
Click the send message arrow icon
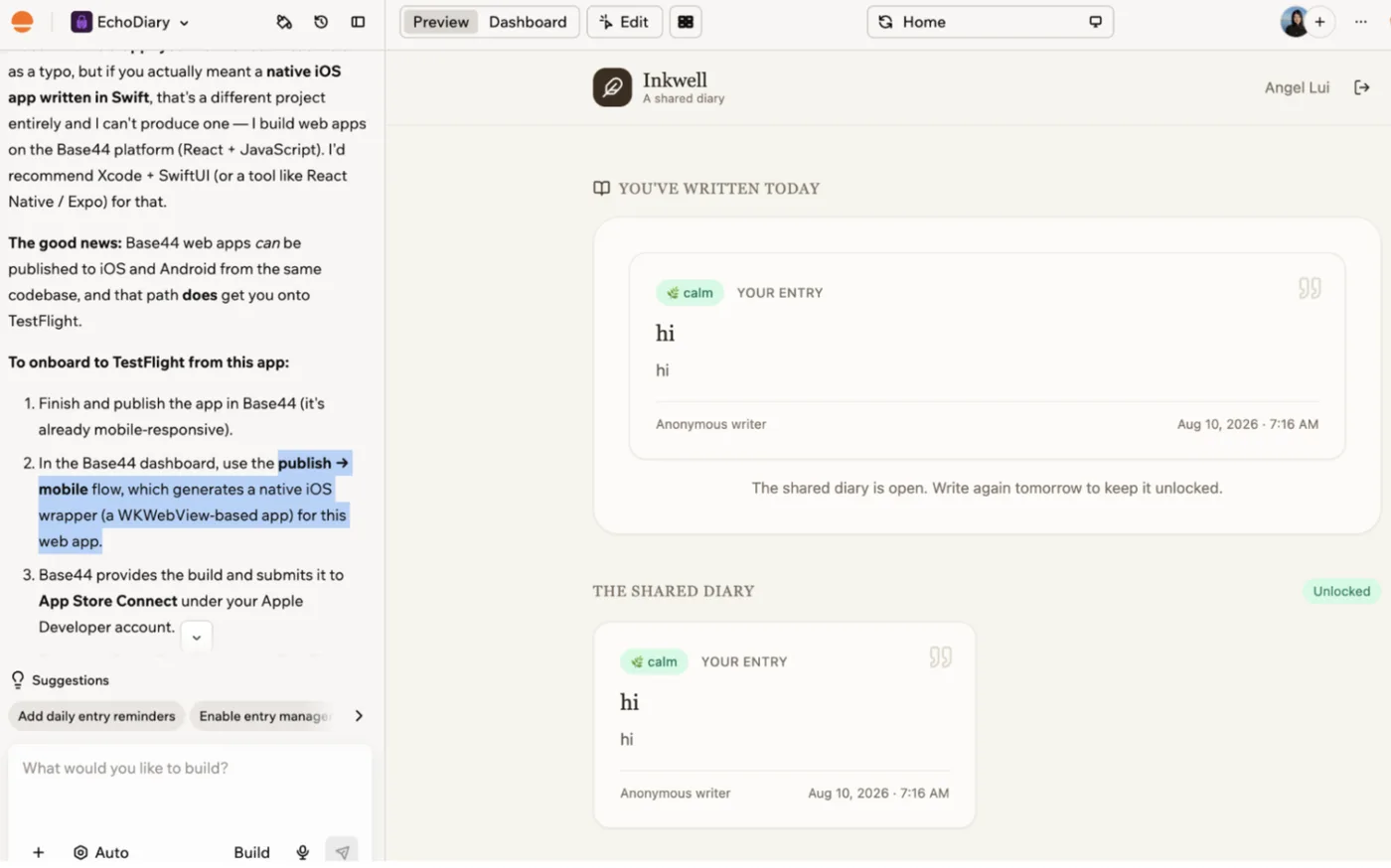click(x=342, y=851)
